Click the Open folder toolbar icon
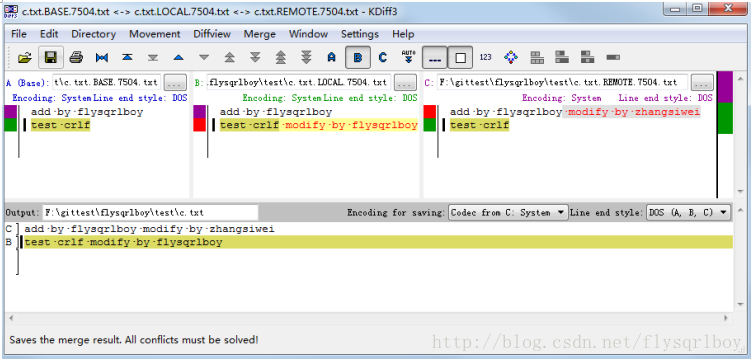 point(24,58)
